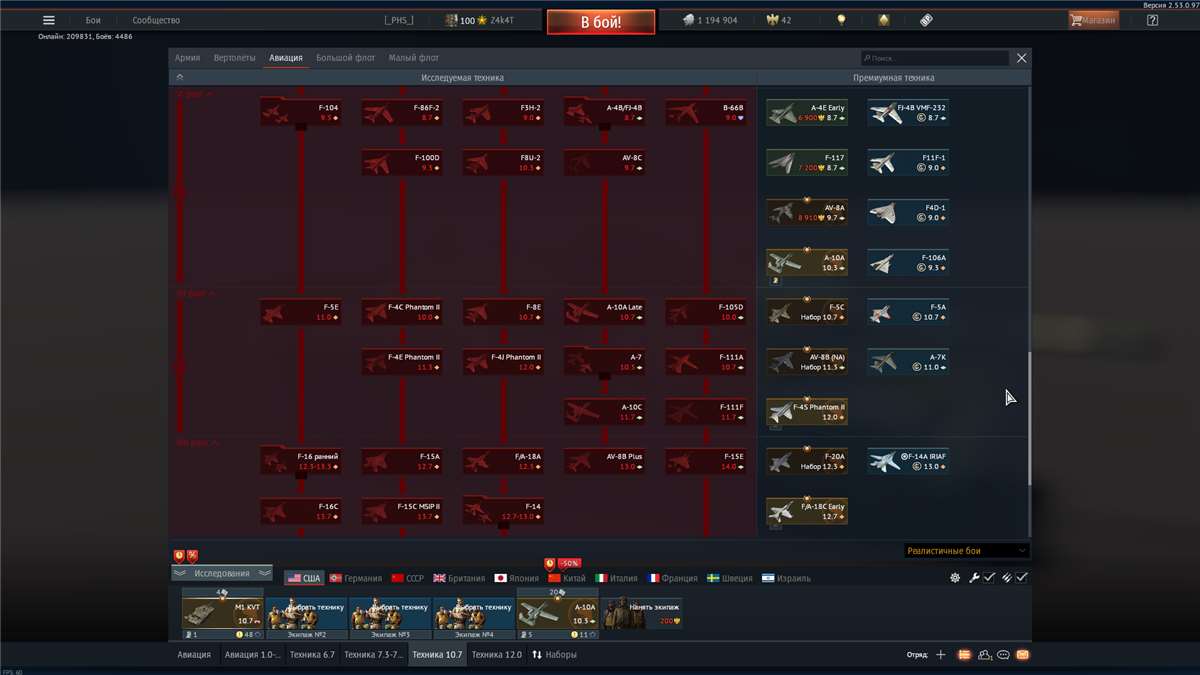The width and height of the screenshot is (1200, 675).
Task: Open the inbox message icon bottom right
Action: pyautogui.click(x=1025, y=654)
